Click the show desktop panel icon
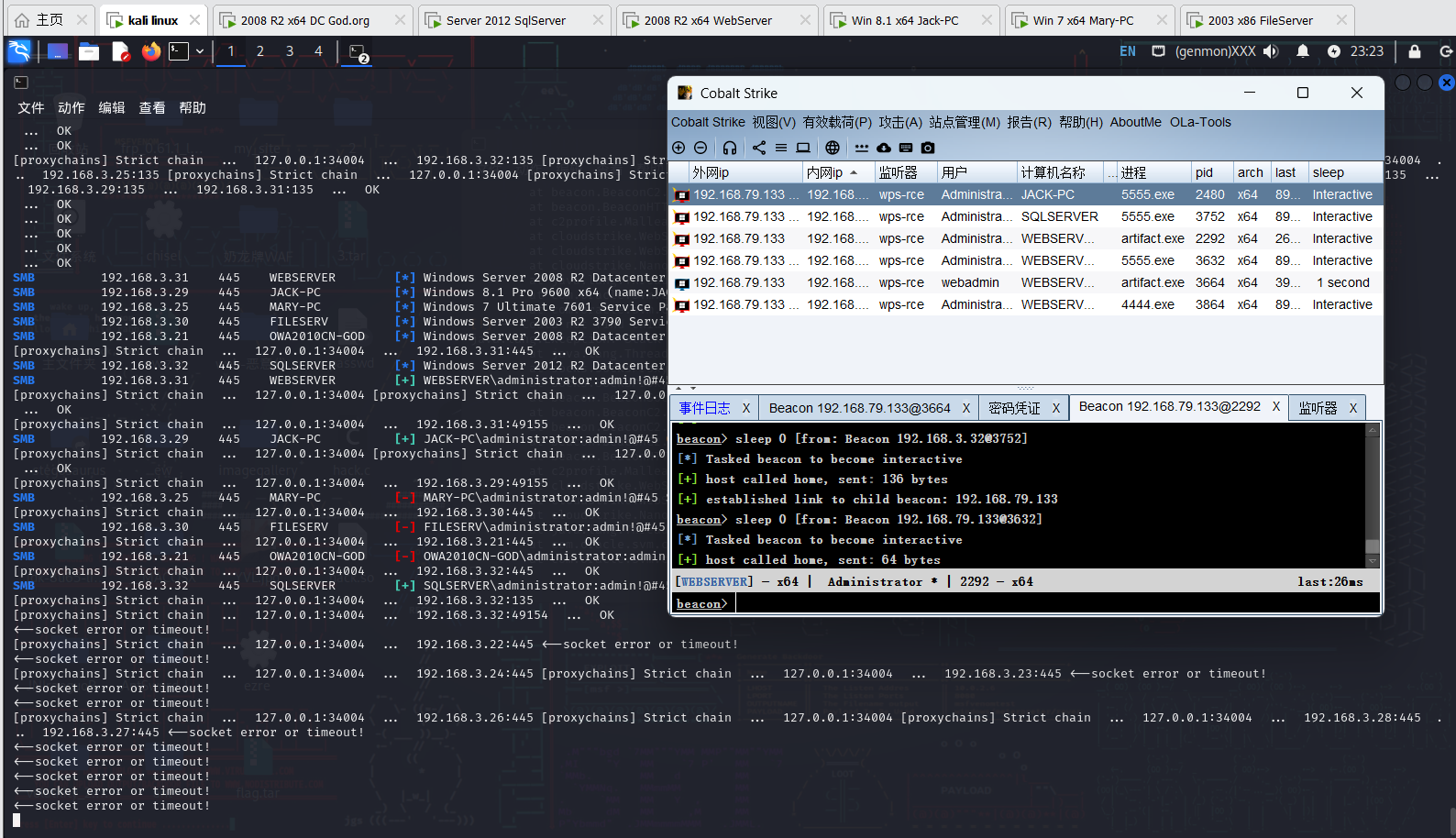 (57, 51)
